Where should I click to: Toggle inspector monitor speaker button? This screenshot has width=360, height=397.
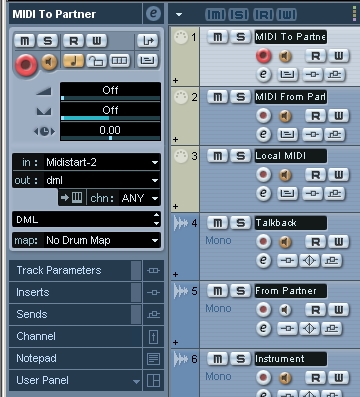coord(49,62)
